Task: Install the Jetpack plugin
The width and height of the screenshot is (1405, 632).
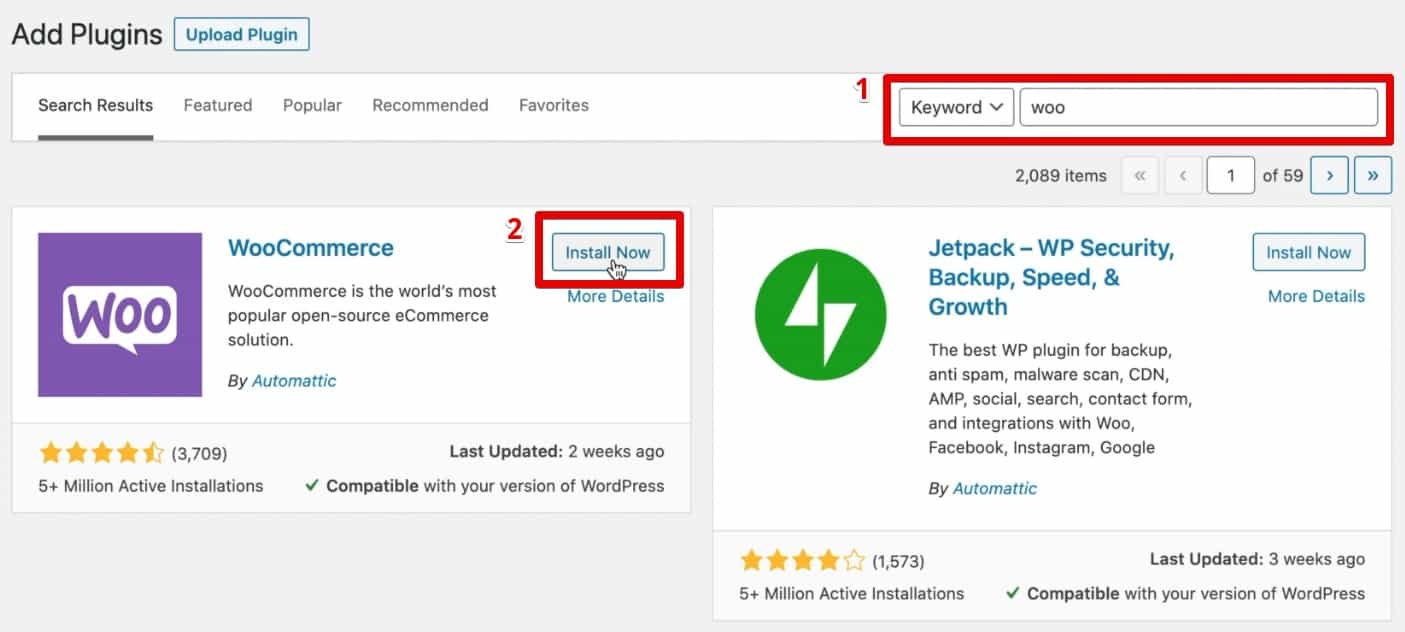Action: pos(1308,252)
